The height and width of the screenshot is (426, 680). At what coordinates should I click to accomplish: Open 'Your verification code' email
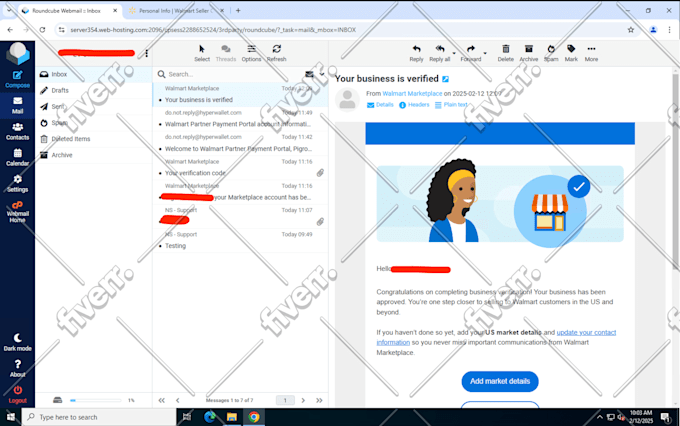[240, 167]
